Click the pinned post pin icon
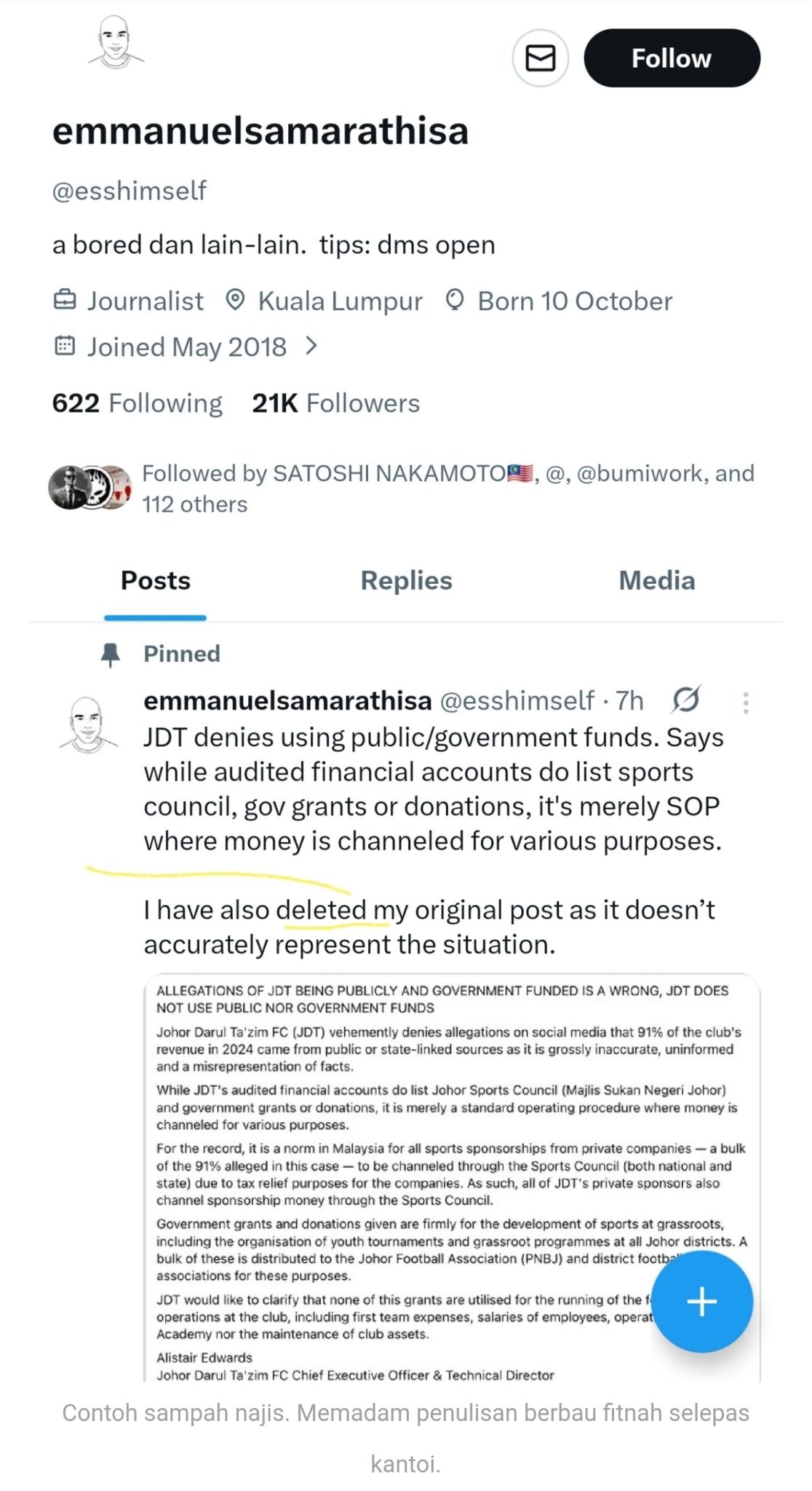This screenshot has height=1491, width=812. (110, 654)
